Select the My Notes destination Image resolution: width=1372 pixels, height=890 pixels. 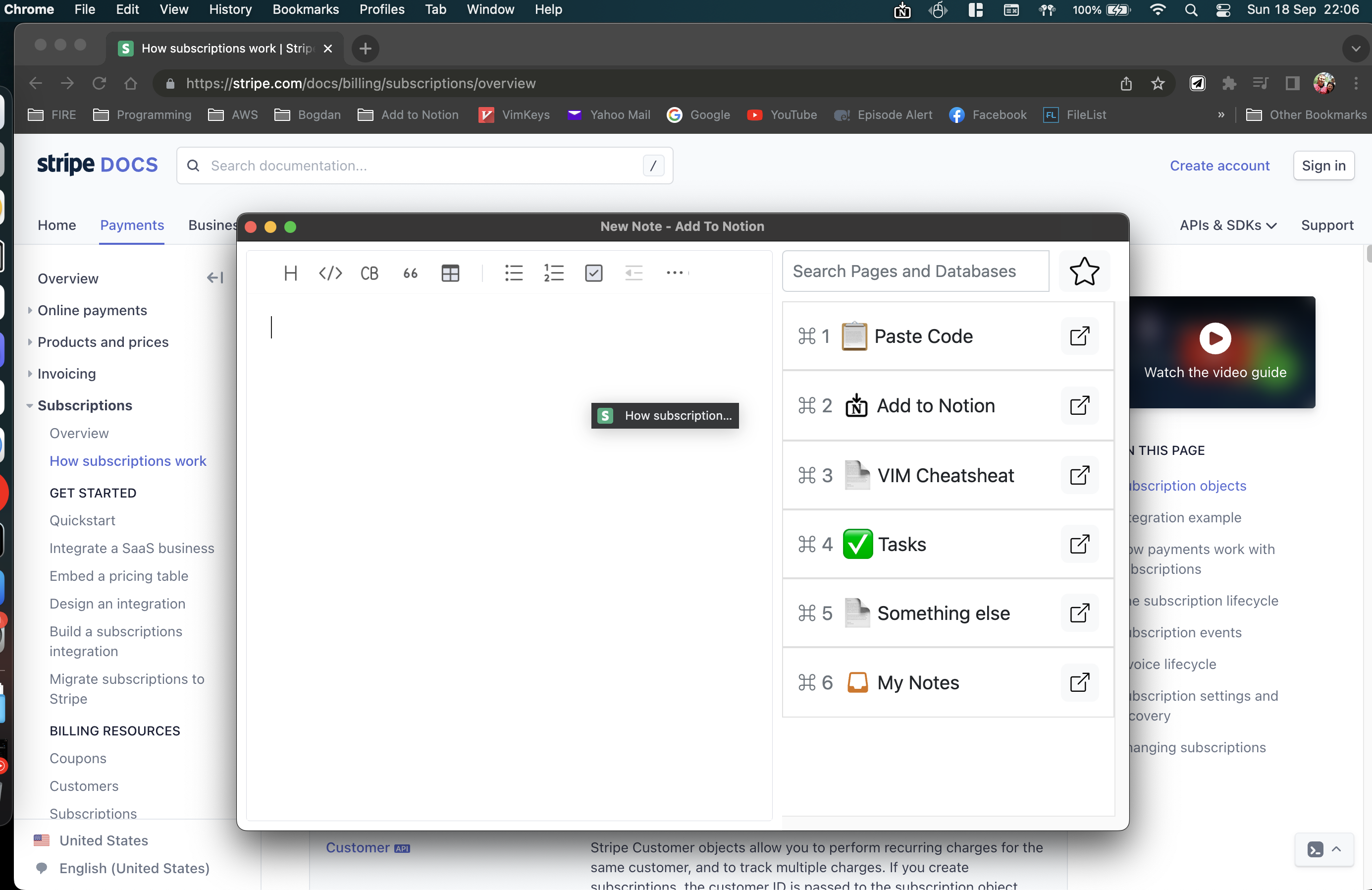pyautogui.click(x=947, y=682)
